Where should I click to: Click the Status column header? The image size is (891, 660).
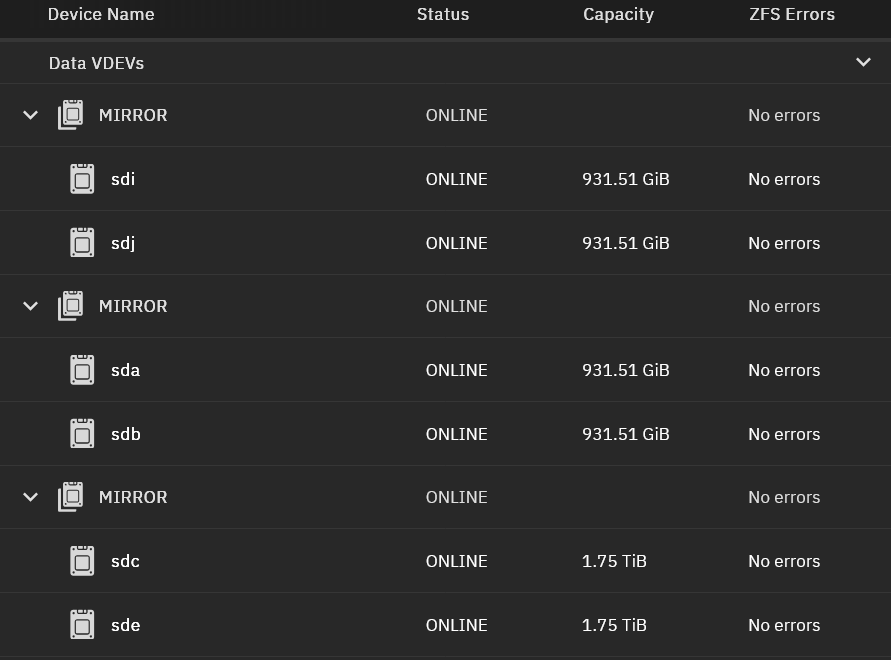pyautogui.click(x=443, y=14)
